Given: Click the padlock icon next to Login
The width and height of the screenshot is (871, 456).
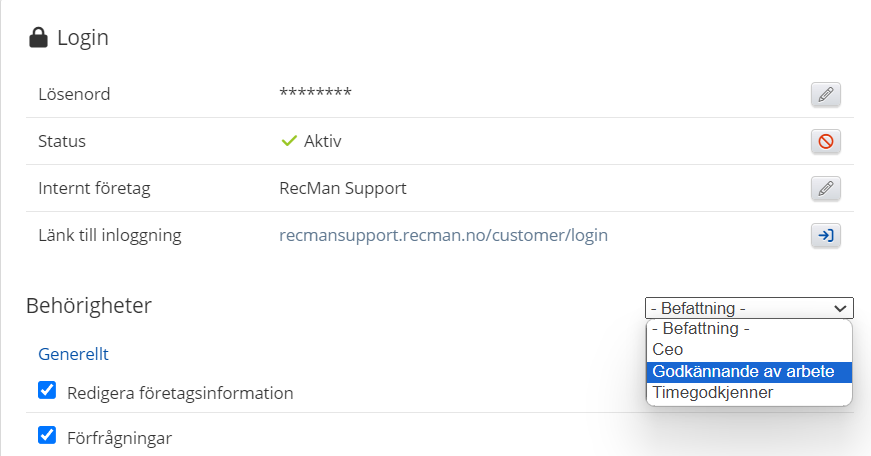Looking at the screenshot, I should coord(38,38).
